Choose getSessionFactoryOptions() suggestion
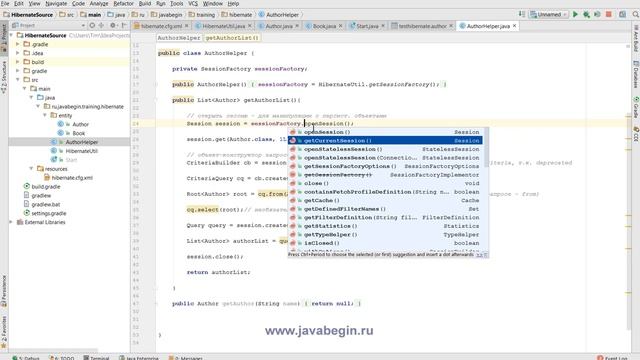 [385, 167]
